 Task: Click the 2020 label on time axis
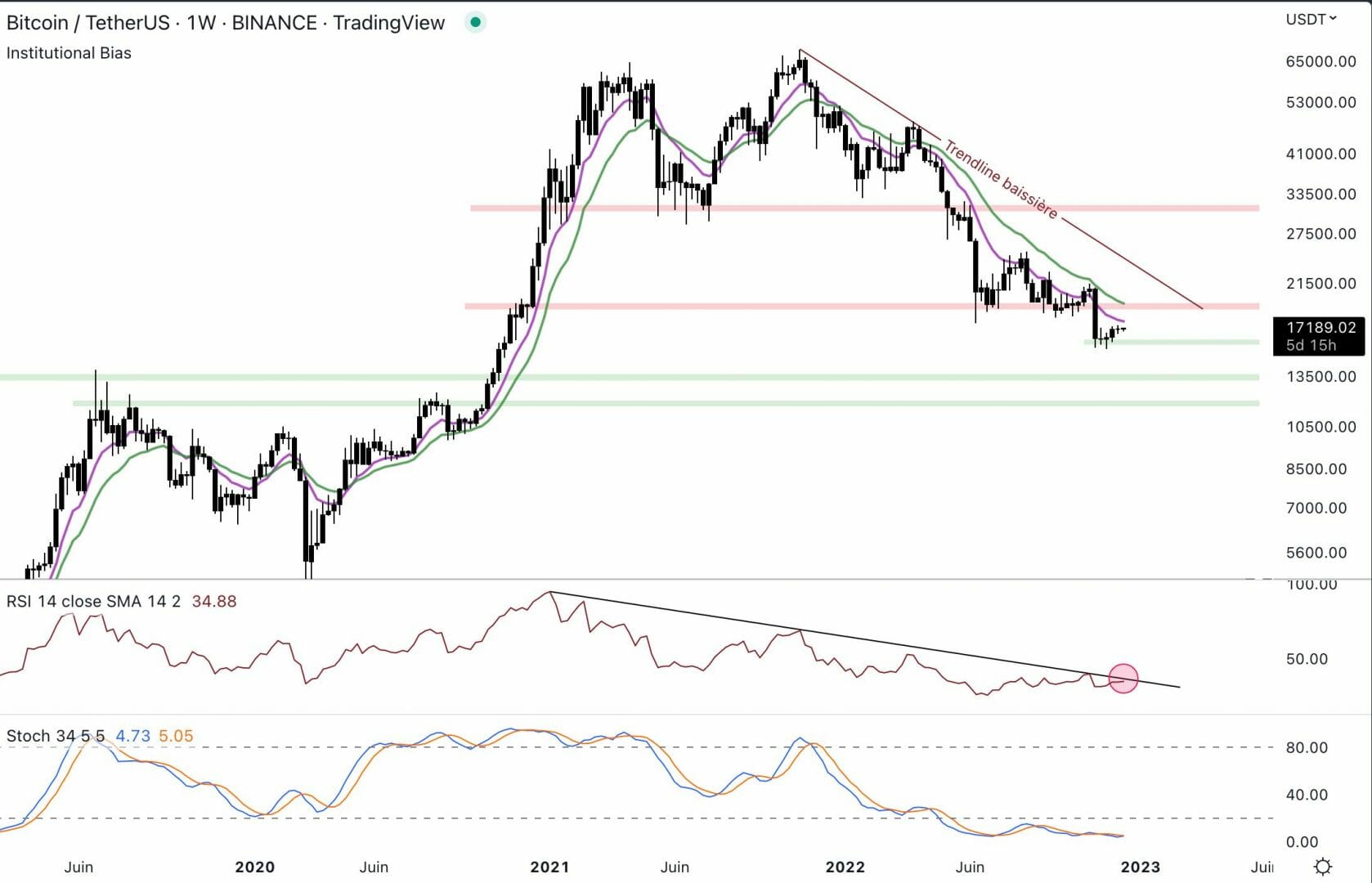254,867
